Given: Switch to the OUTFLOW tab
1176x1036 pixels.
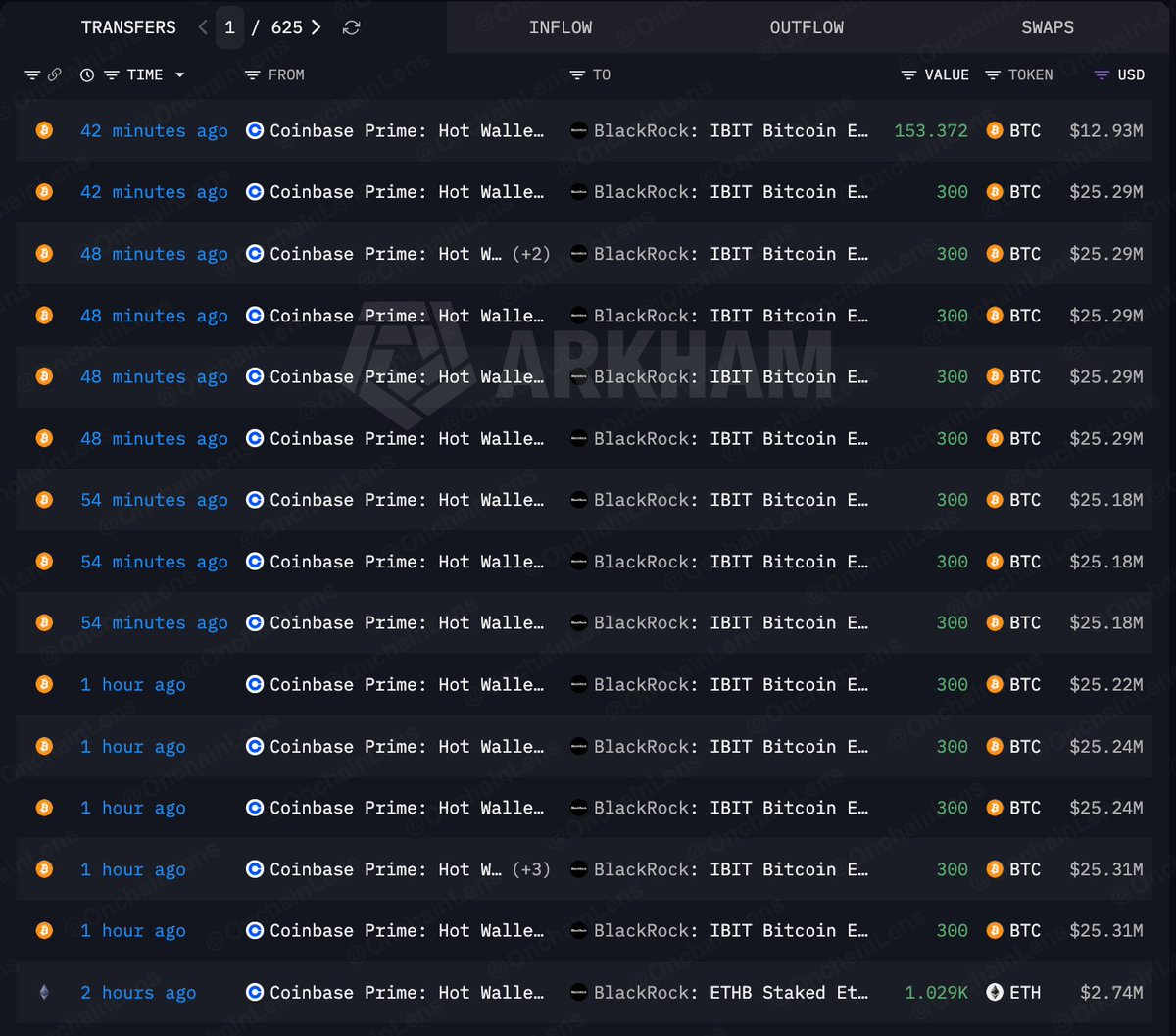Looking at the screenshot, I should (x=807, y=27).
